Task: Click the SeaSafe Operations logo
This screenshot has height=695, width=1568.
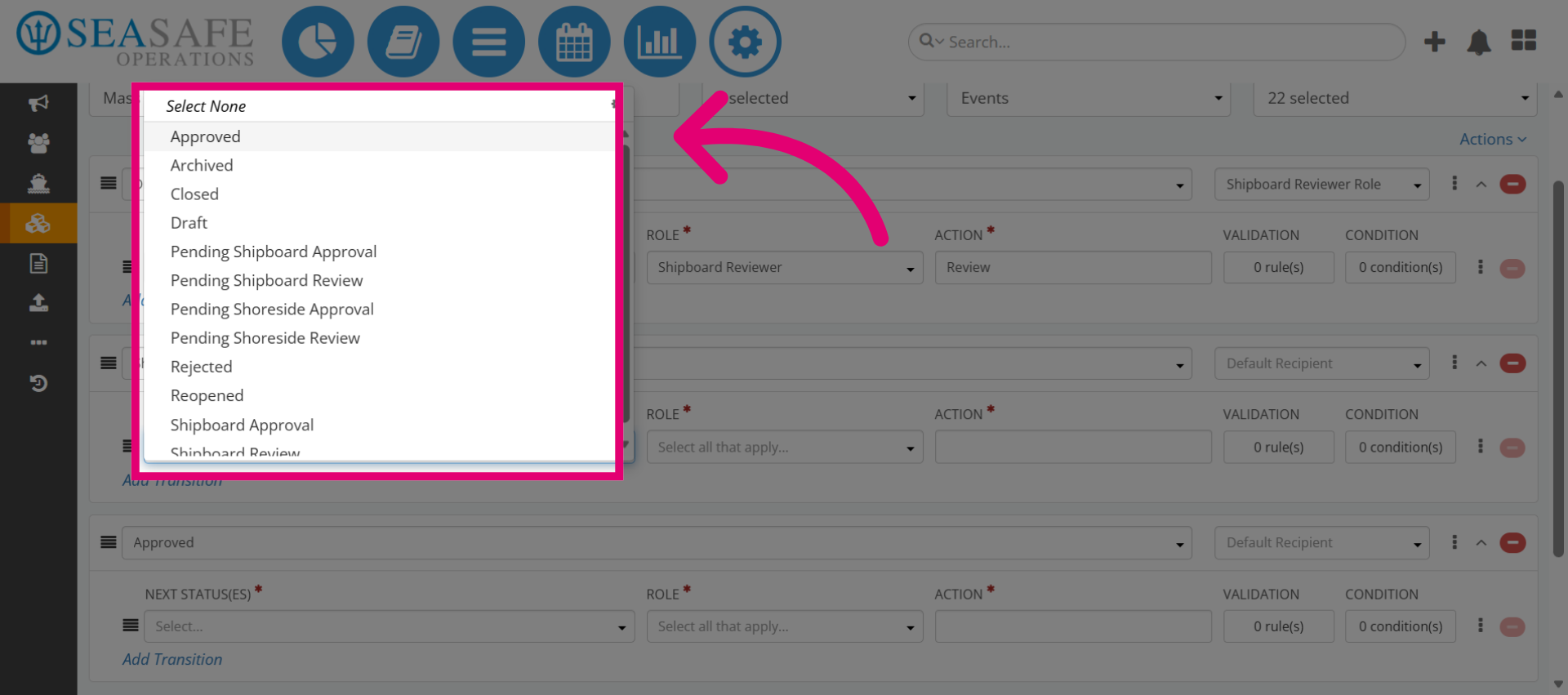Action: tap(135, 39)
